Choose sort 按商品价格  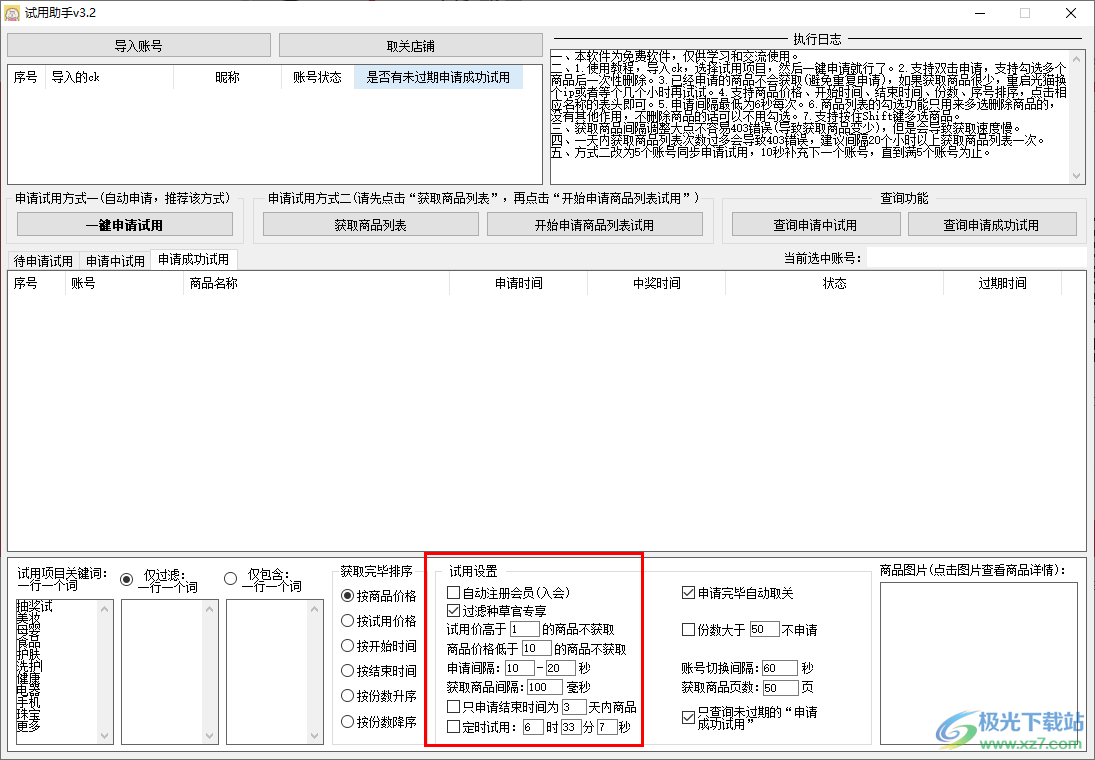coord(347,595)
